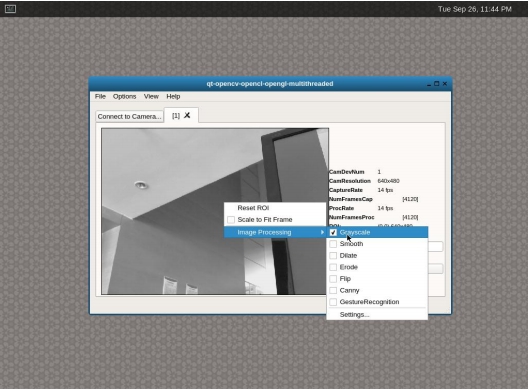Click Connect to Camera... button
This screenshot has width=528, height=390.
coord(130,116)
